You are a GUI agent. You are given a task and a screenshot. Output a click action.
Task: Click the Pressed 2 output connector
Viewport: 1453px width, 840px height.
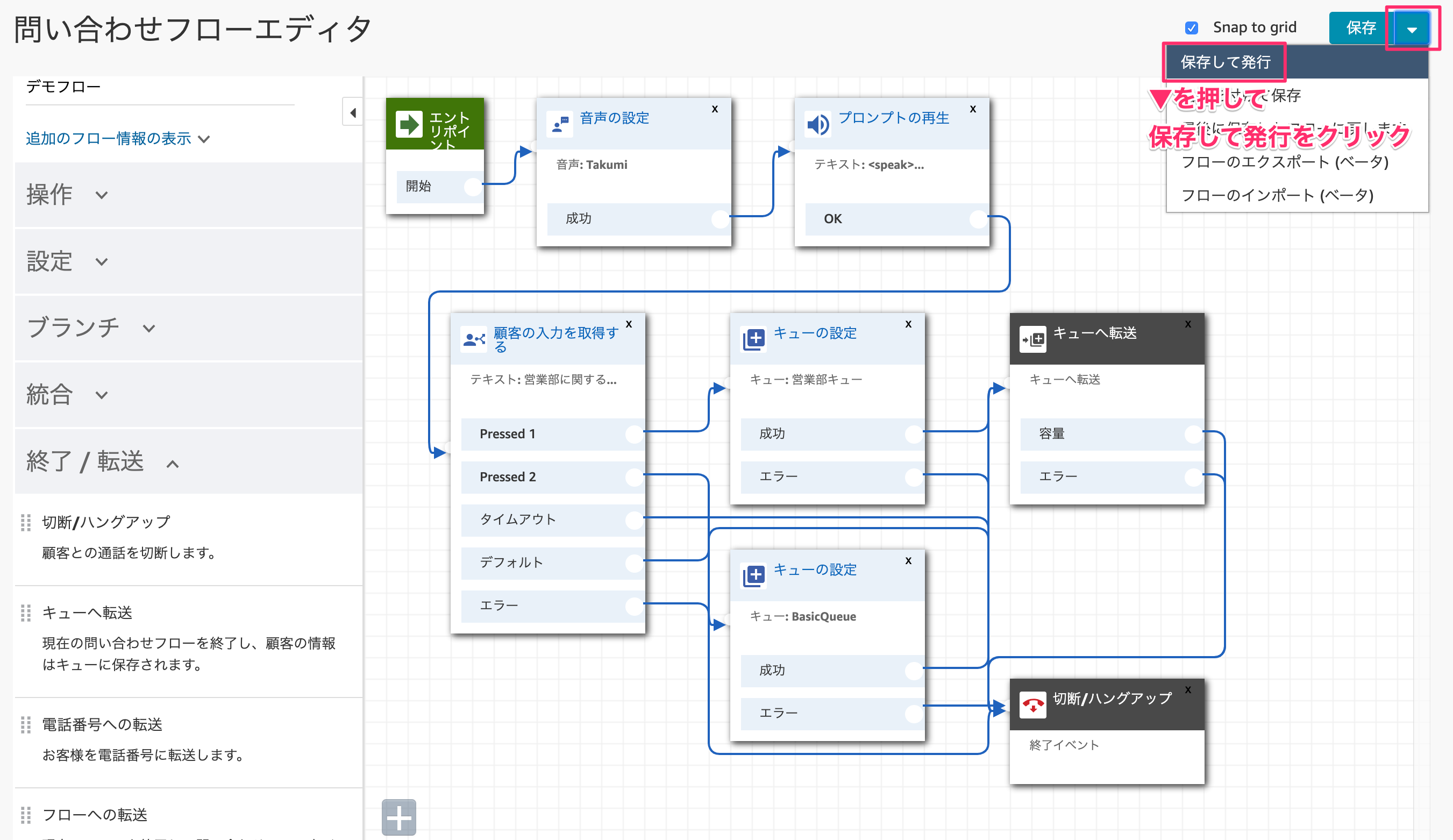point(634,477)
